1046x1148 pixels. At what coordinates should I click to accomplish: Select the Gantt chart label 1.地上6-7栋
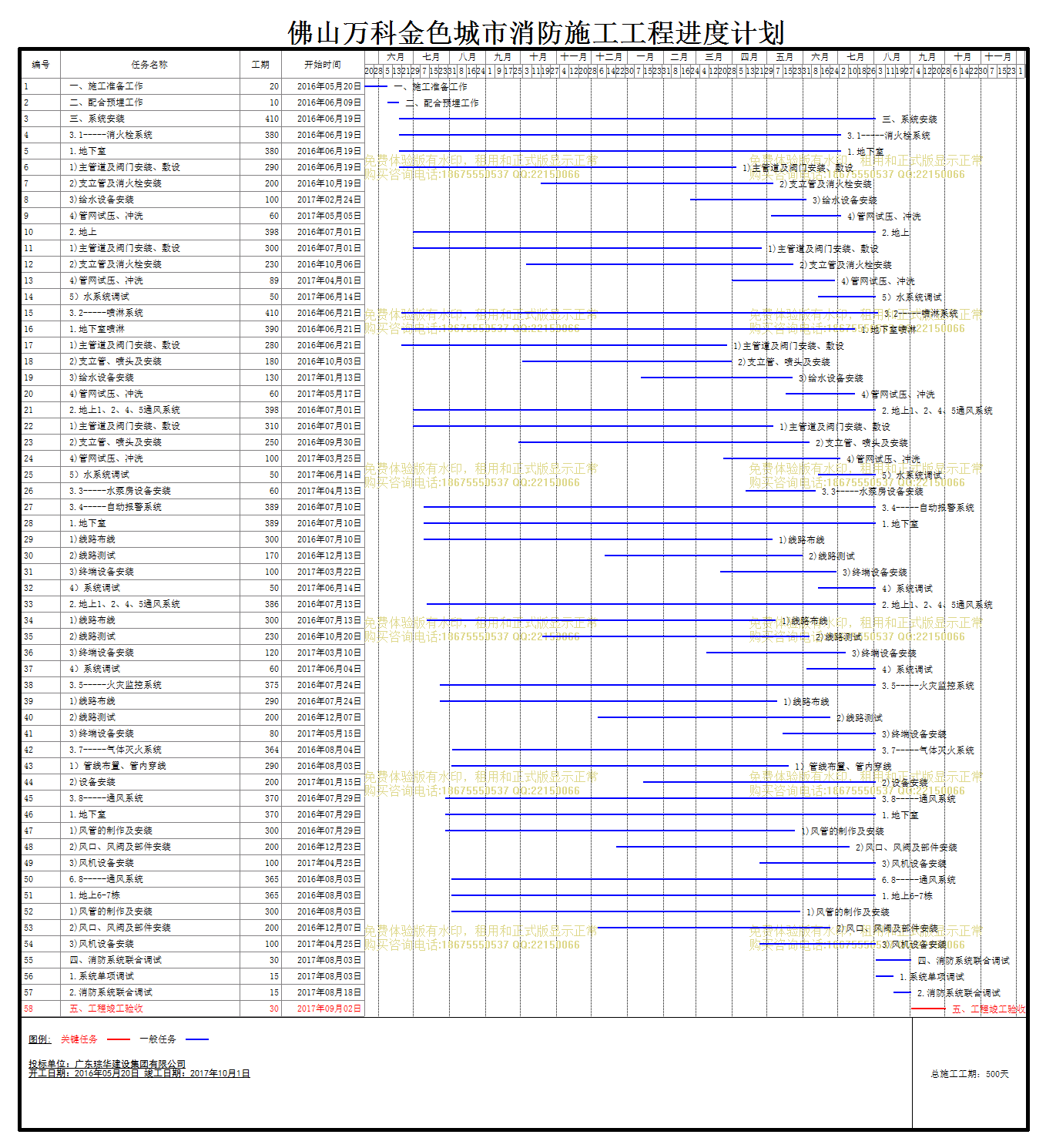907,896
